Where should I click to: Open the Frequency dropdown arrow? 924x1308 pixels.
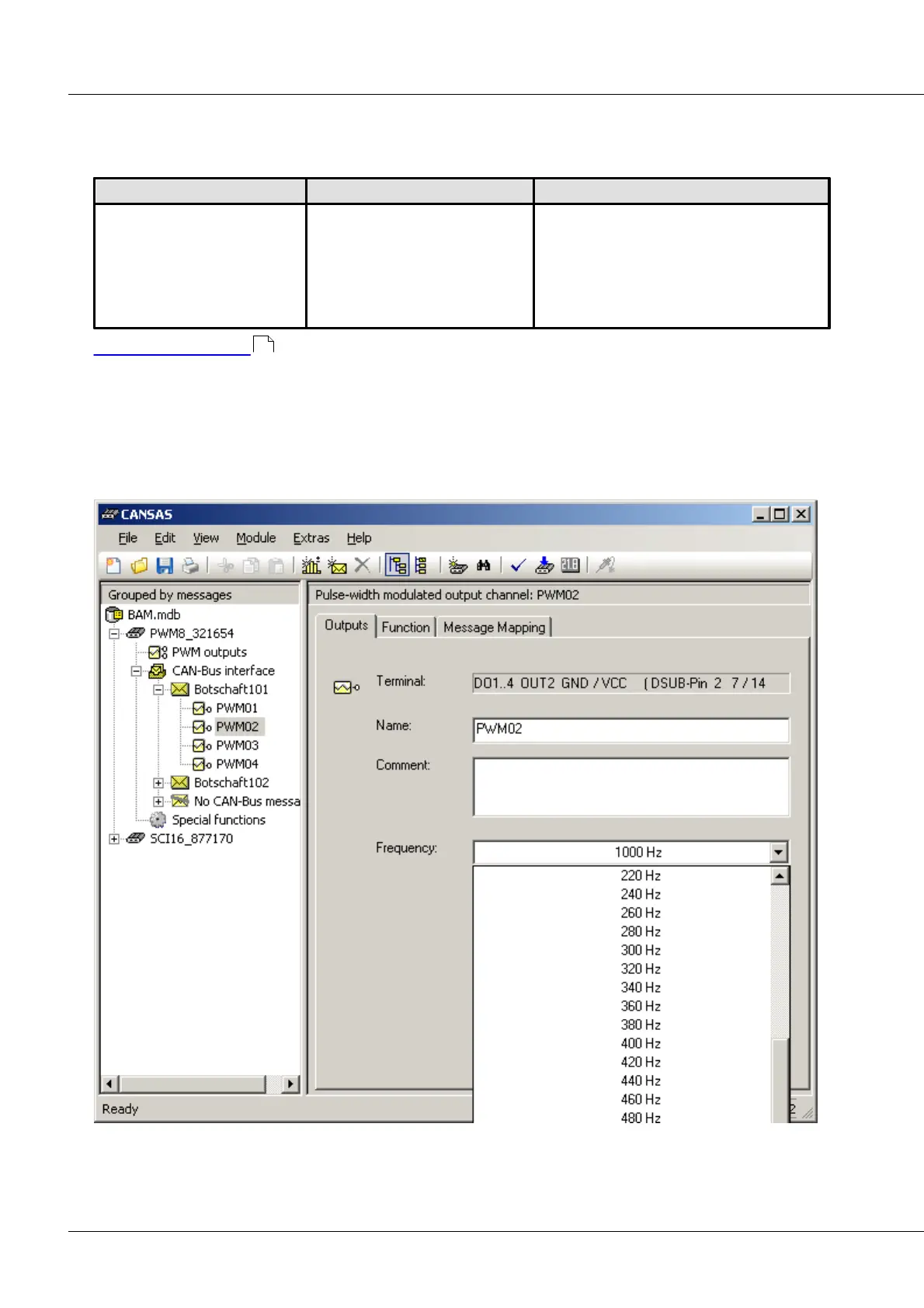click(x=779, y=852)
